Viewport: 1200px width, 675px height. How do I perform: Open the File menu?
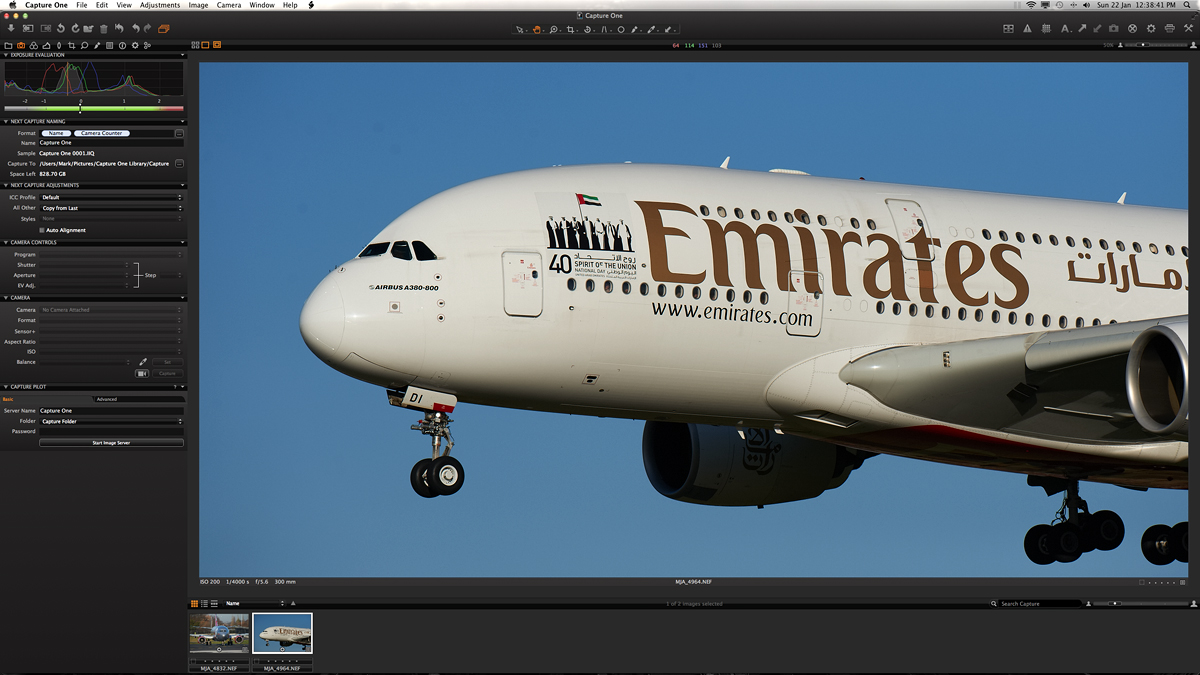point(82,5)
